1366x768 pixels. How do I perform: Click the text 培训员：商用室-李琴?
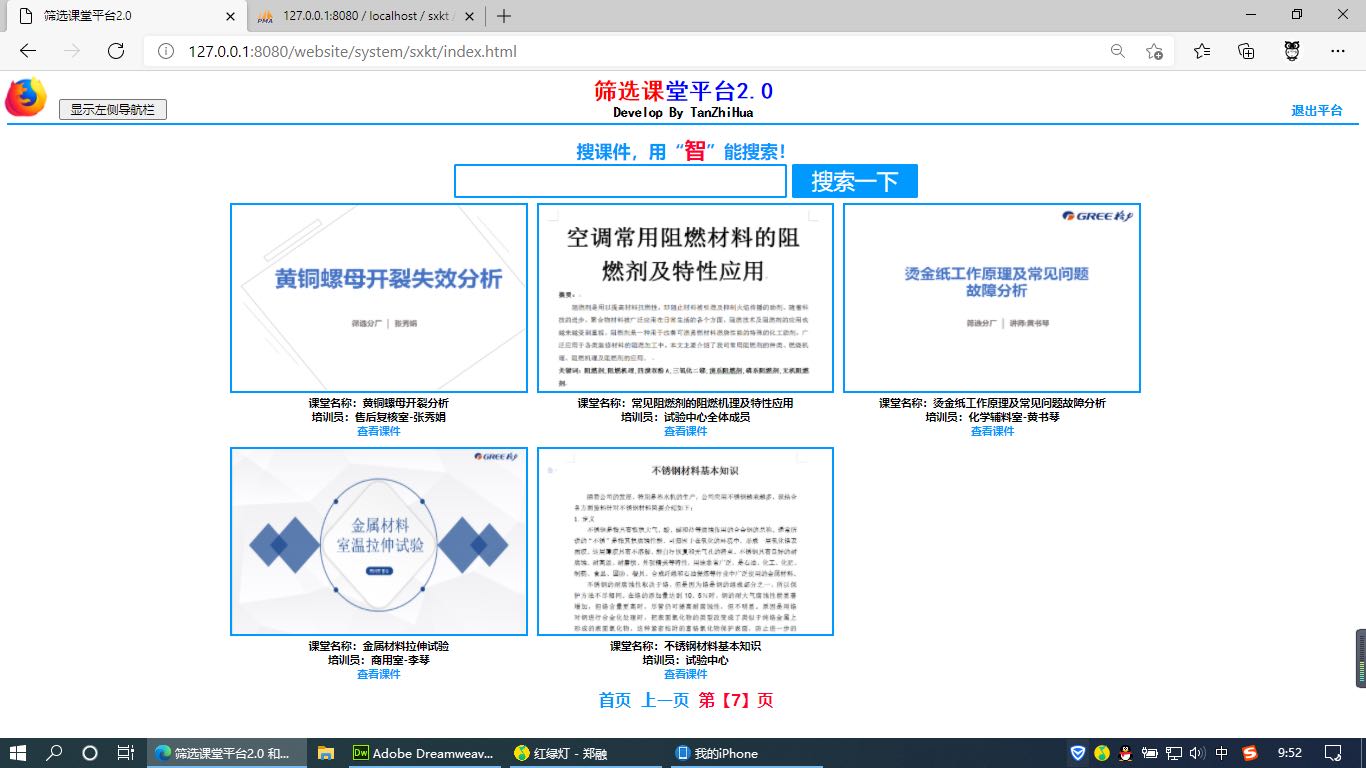379,660
